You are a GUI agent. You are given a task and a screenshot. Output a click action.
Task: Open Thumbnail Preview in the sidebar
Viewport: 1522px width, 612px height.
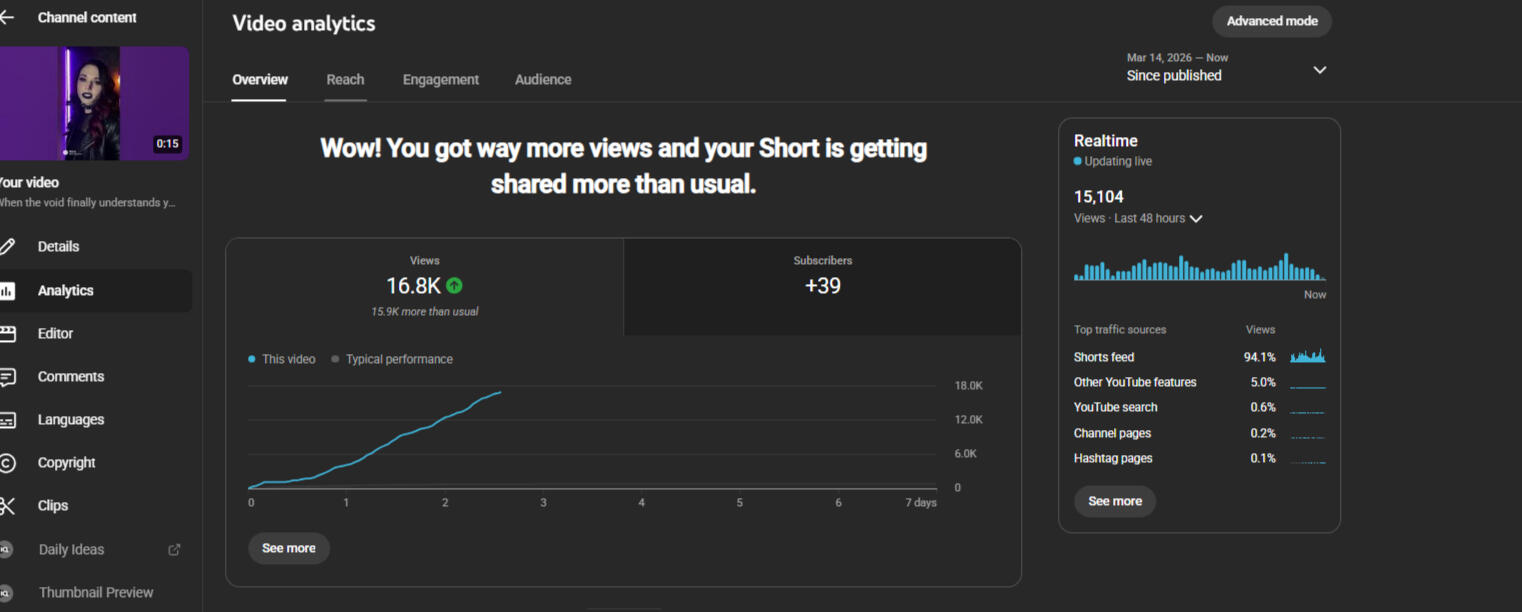pyautogui.click(x=96, y=592)
